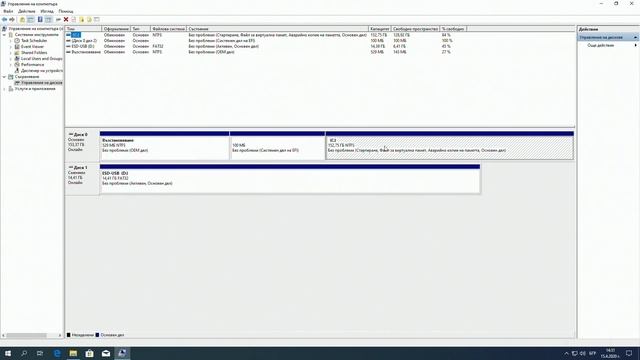Screen dimensions: 640x360
Task: Click the blue Основен дял legend swatch
Action: 97,335
